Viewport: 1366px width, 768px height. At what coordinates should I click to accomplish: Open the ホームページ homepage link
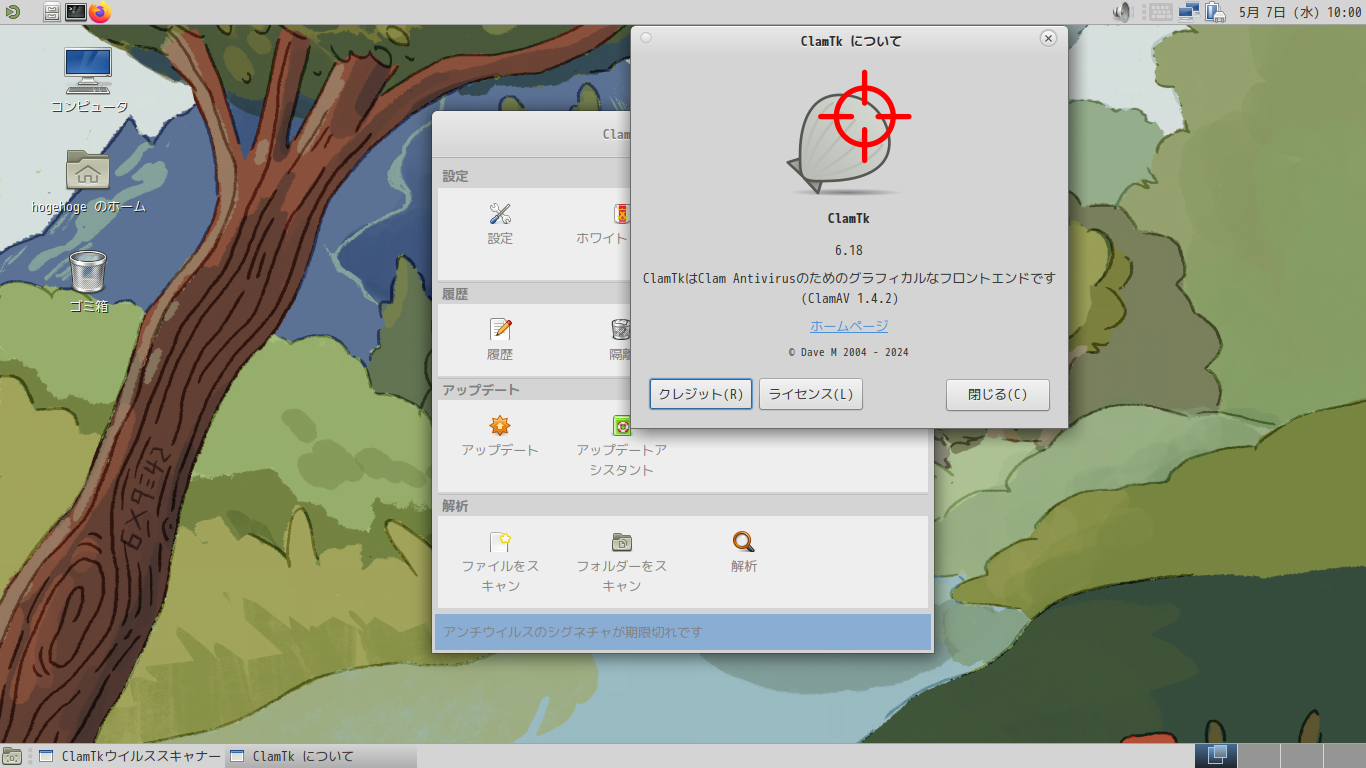pyautogui.click(x=849, y=326)
